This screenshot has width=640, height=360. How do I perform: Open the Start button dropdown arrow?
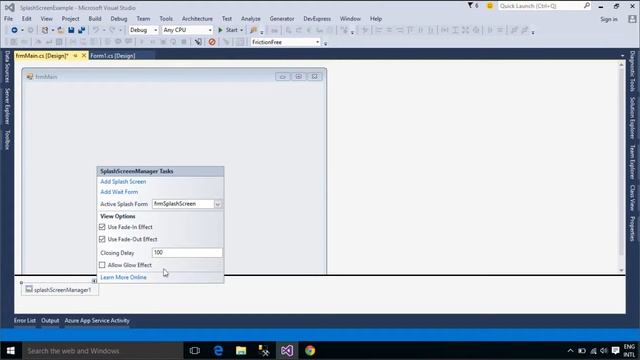coord(242,30)
